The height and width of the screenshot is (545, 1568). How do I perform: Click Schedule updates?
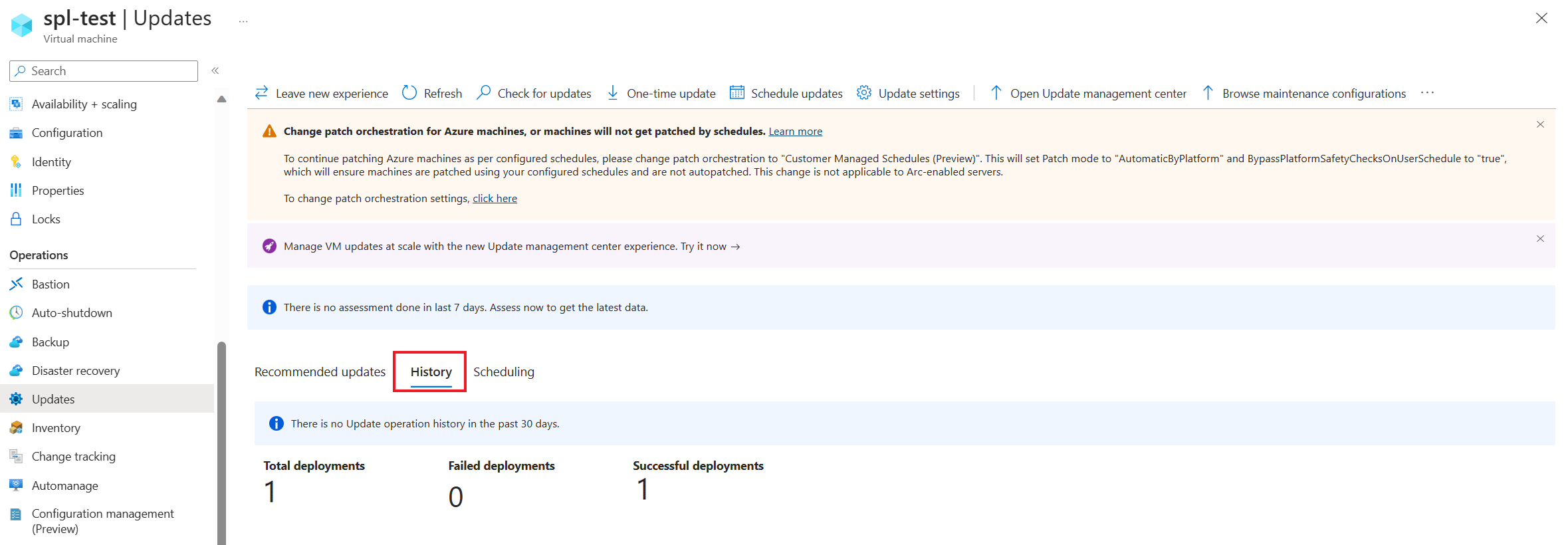pyautogui.click(x=786, y=93)
